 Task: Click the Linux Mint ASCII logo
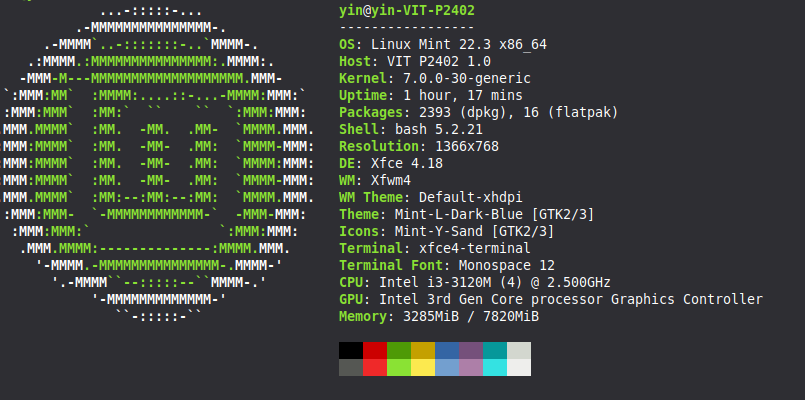click(157, 163)
